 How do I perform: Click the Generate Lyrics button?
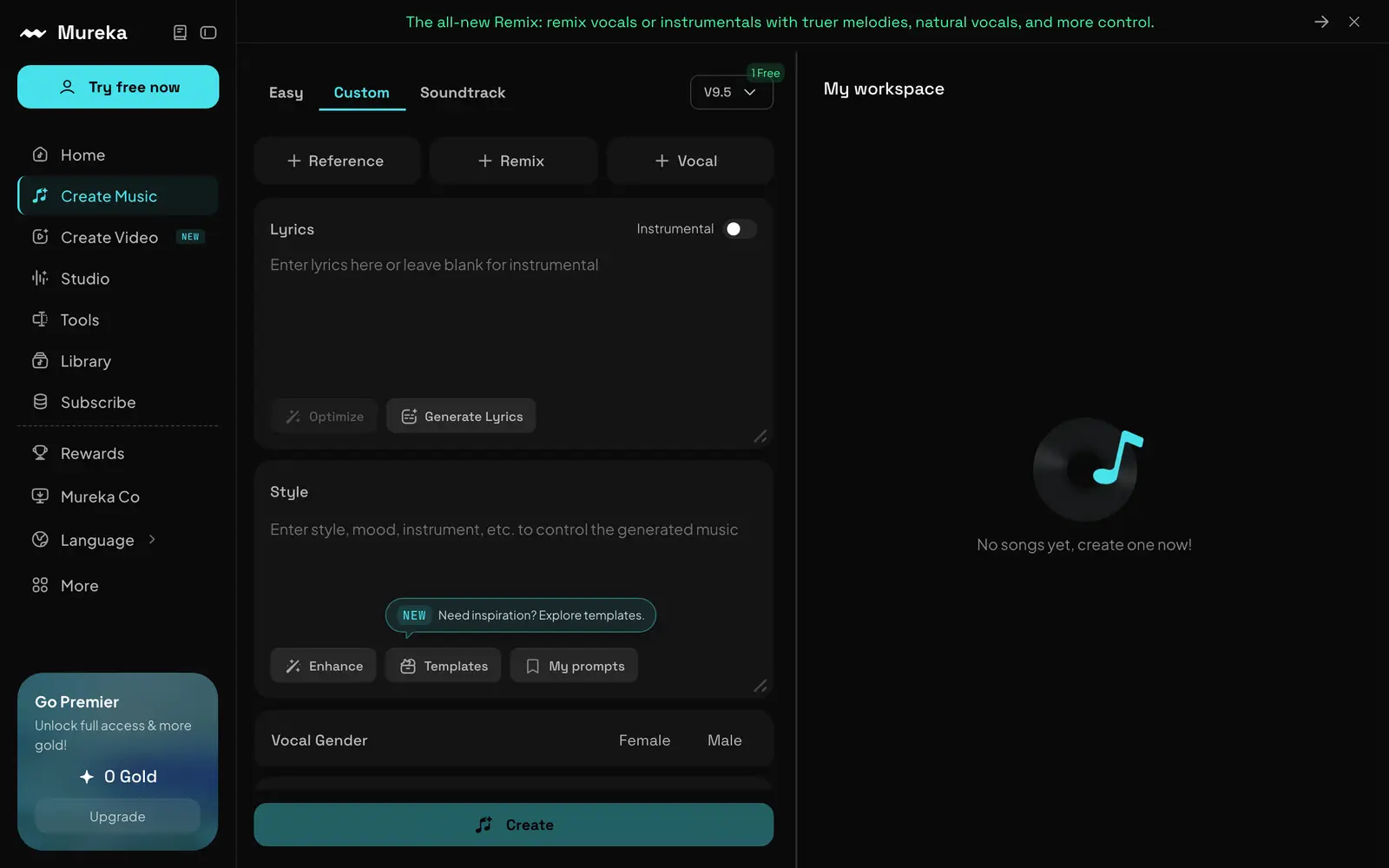pos(461,417)
